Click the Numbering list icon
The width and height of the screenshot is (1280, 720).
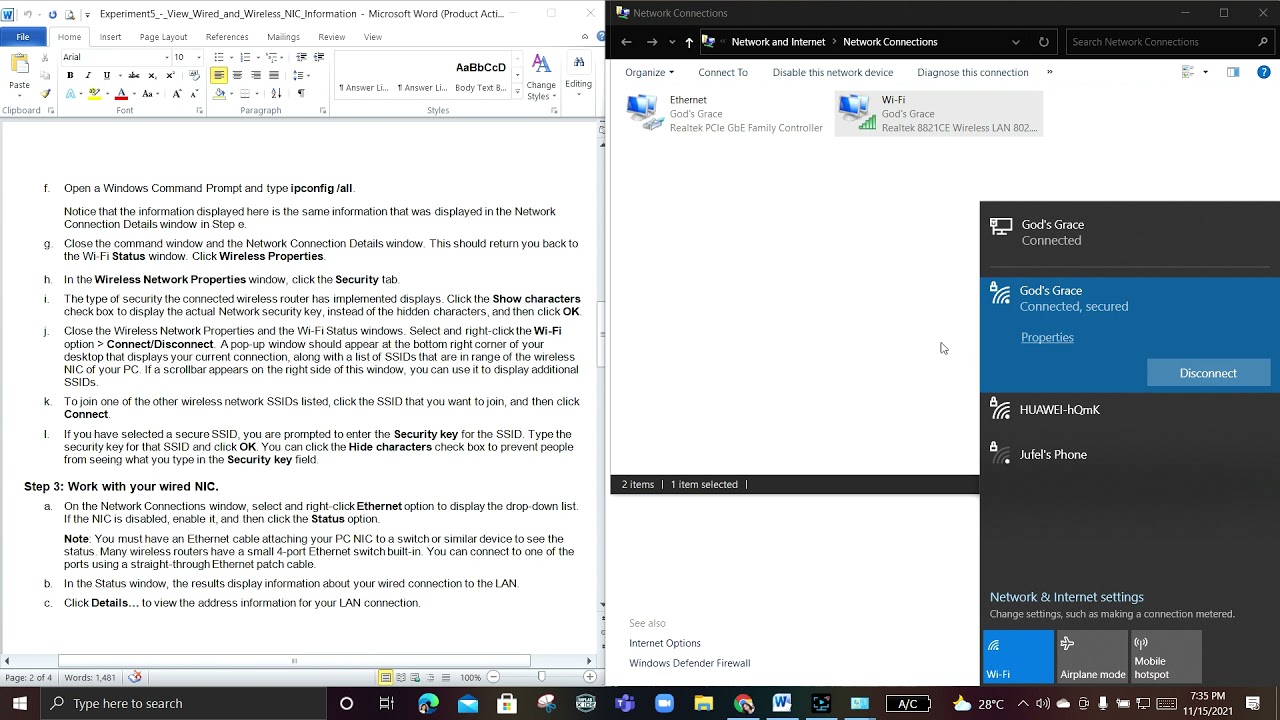pos(245,57)
